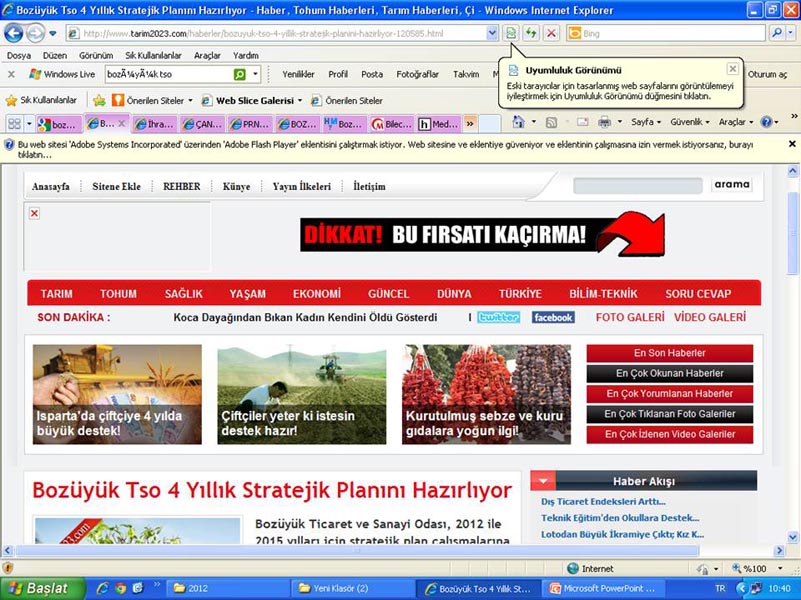The image size is (801, 600).
Task: Click the broken image red X placeholder
Action: [34, 213]
